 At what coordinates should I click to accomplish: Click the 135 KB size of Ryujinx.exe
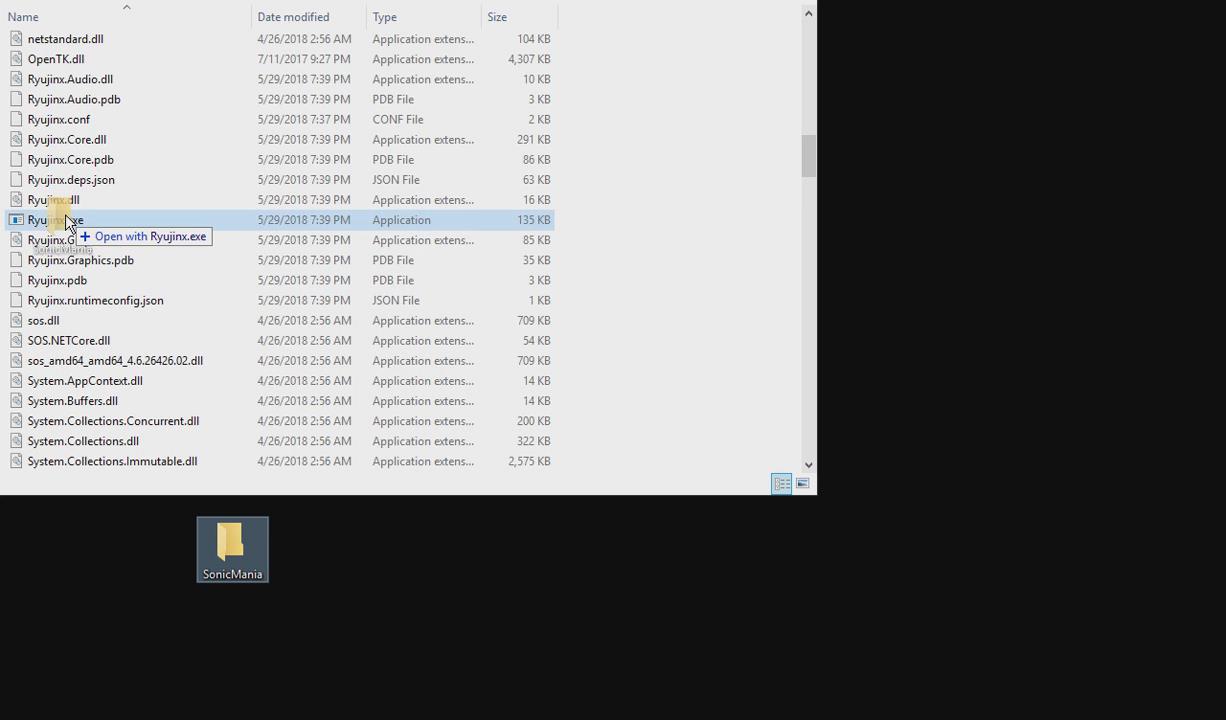pyautogui.click(x=534, y=220)
